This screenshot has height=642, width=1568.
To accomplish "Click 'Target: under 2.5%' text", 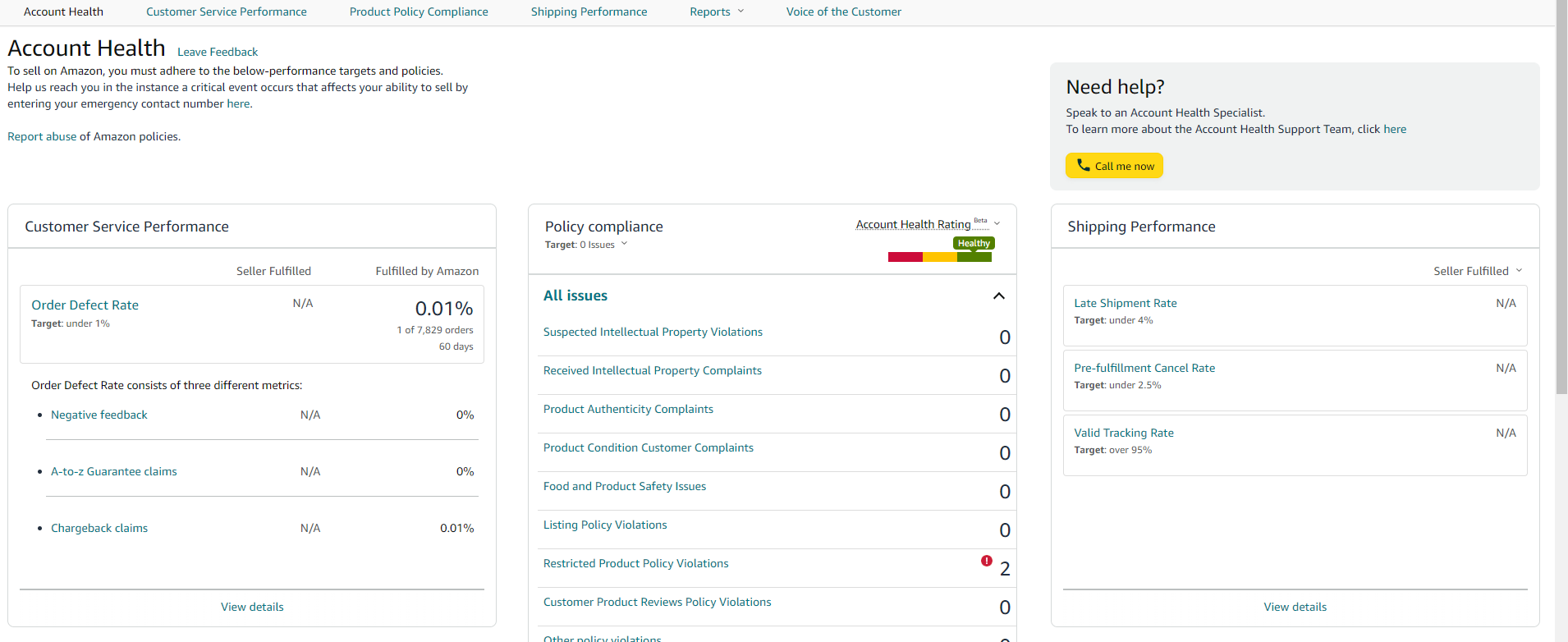I will (x=1117, y=385).
